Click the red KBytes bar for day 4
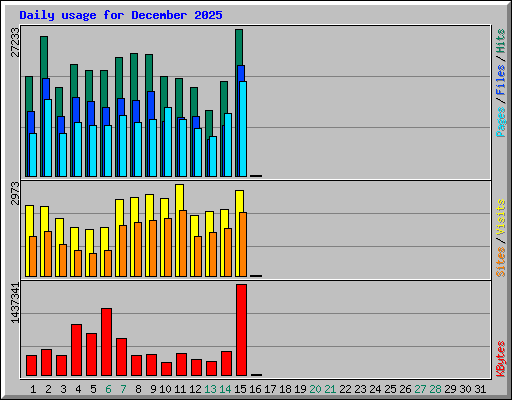Viewport: 512px width, 400px height. 76,350
